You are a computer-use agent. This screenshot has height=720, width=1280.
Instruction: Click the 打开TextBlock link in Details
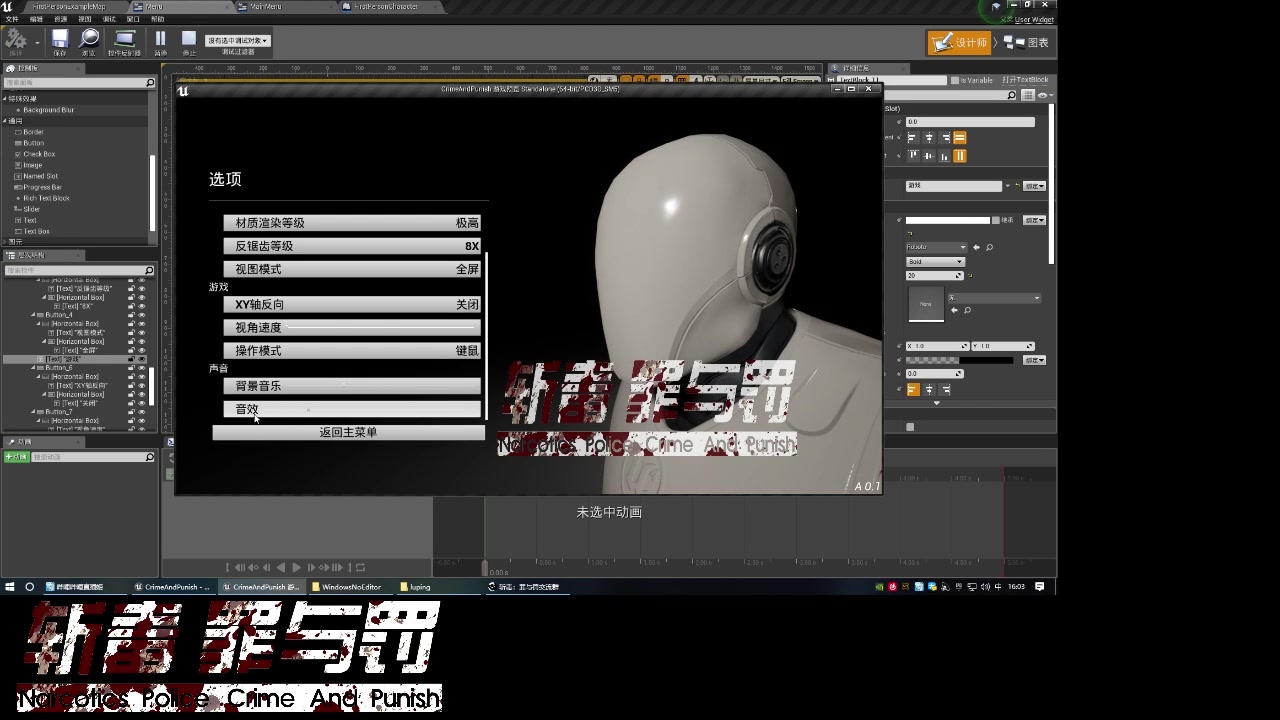pos(1025,80)
